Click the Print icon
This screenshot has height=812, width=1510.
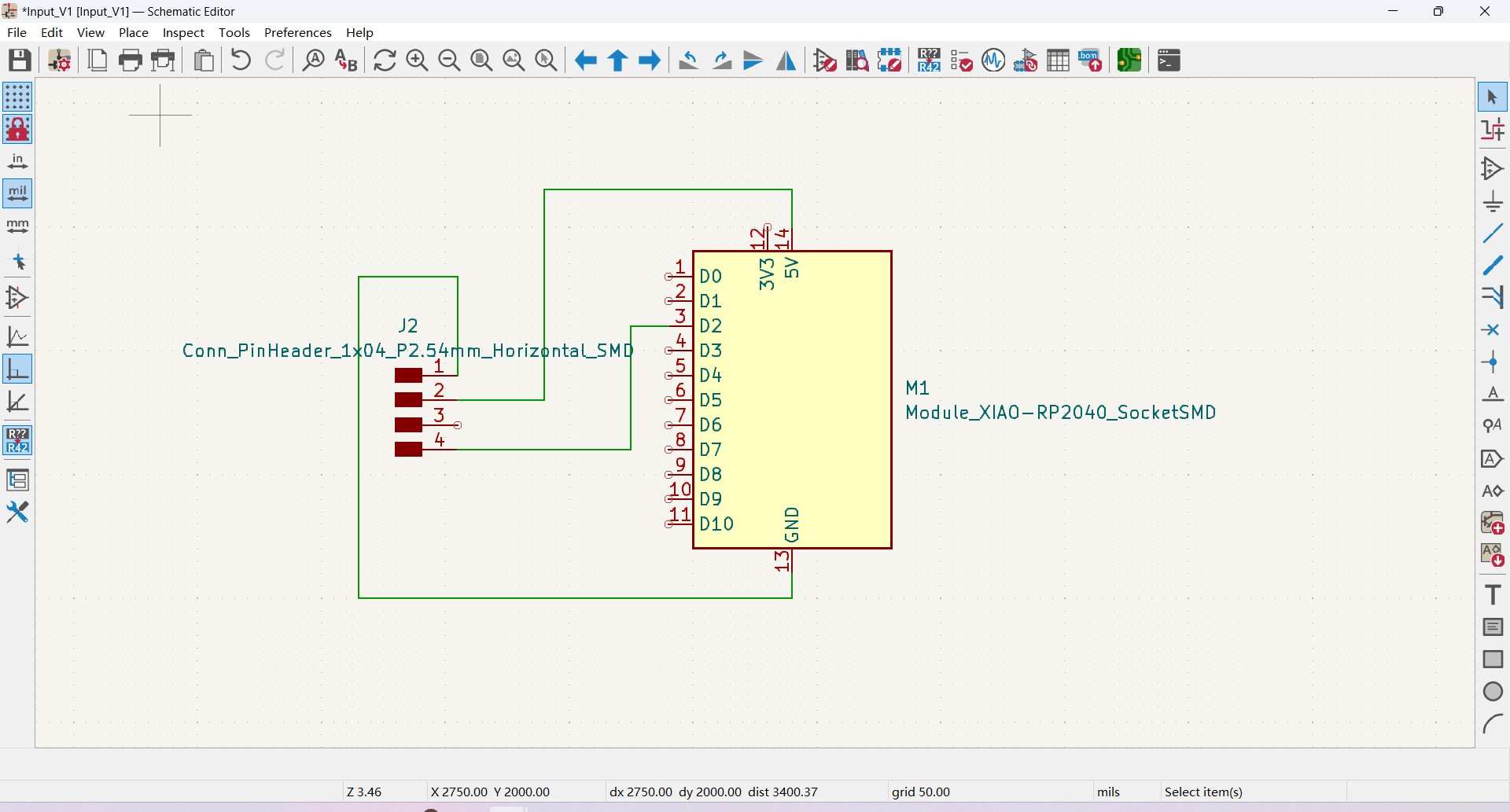click(x=131, y=61)
